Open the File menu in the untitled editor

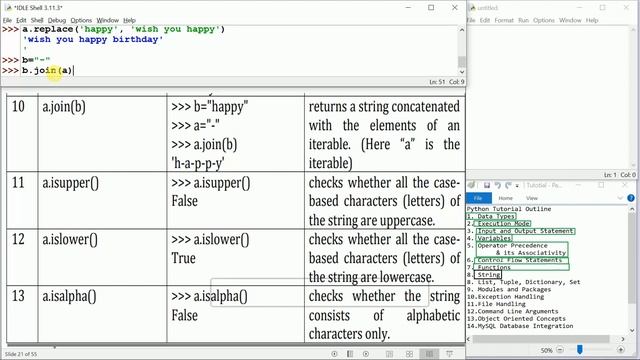point(471,20)
